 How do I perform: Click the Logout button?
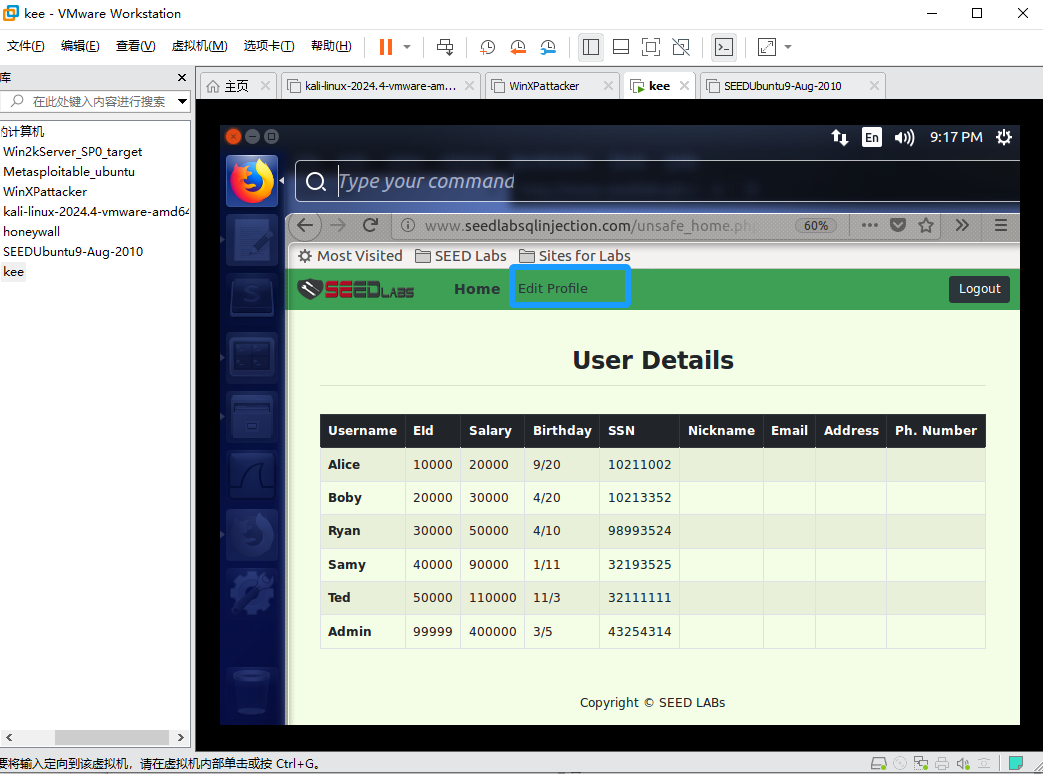click(979, 289)
